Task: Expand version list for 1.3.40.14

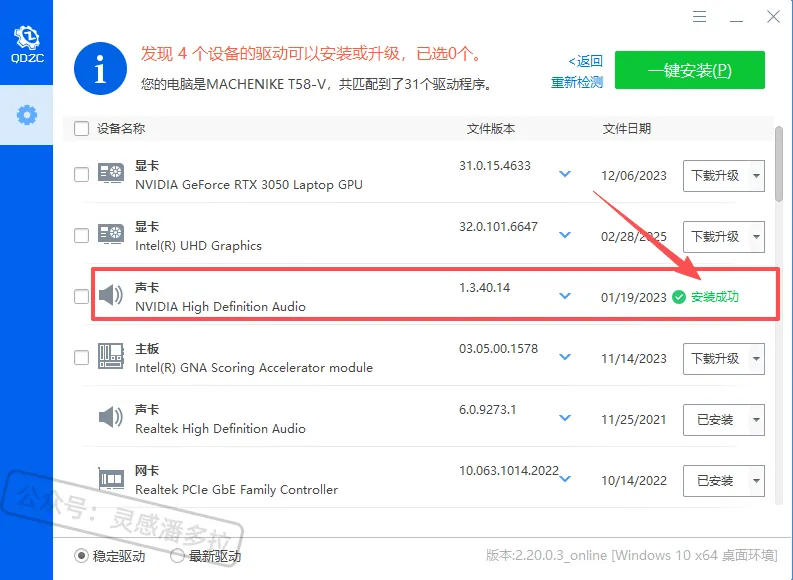Action: point(565,296)
